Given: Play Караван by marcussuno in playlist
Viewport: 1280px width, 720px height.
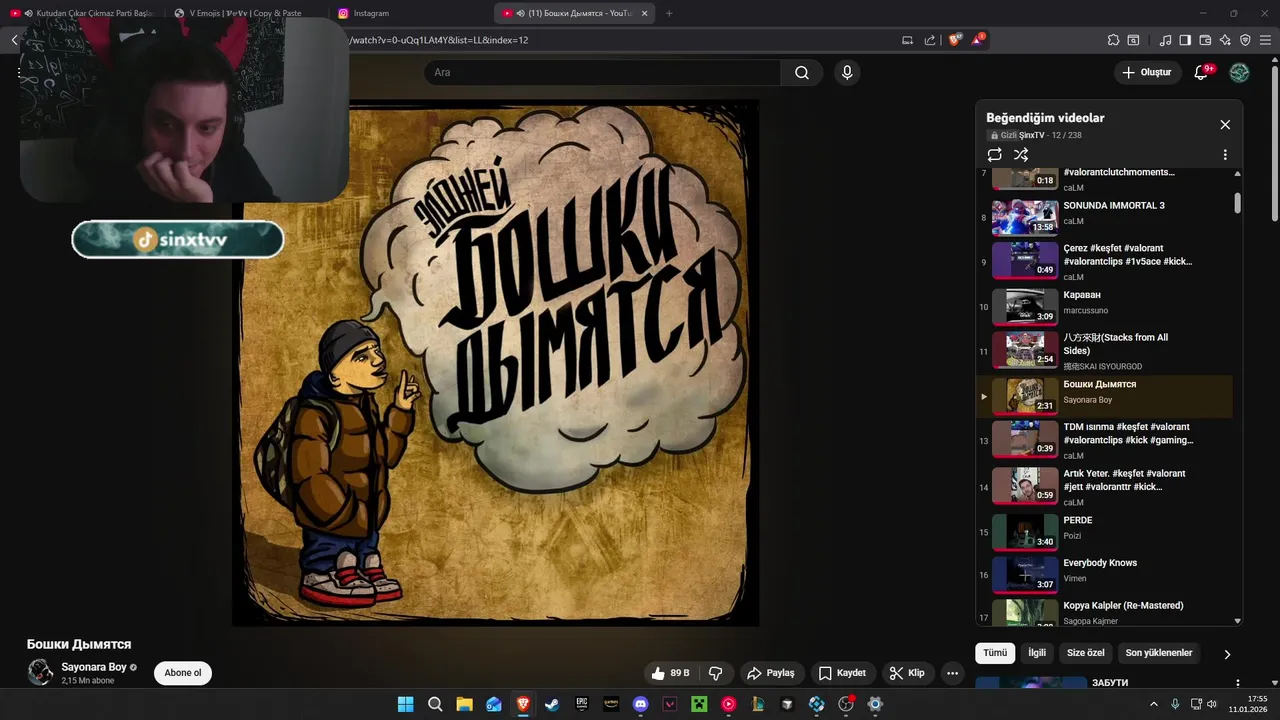Looking at the screenshot, I should click(1104, 307).
